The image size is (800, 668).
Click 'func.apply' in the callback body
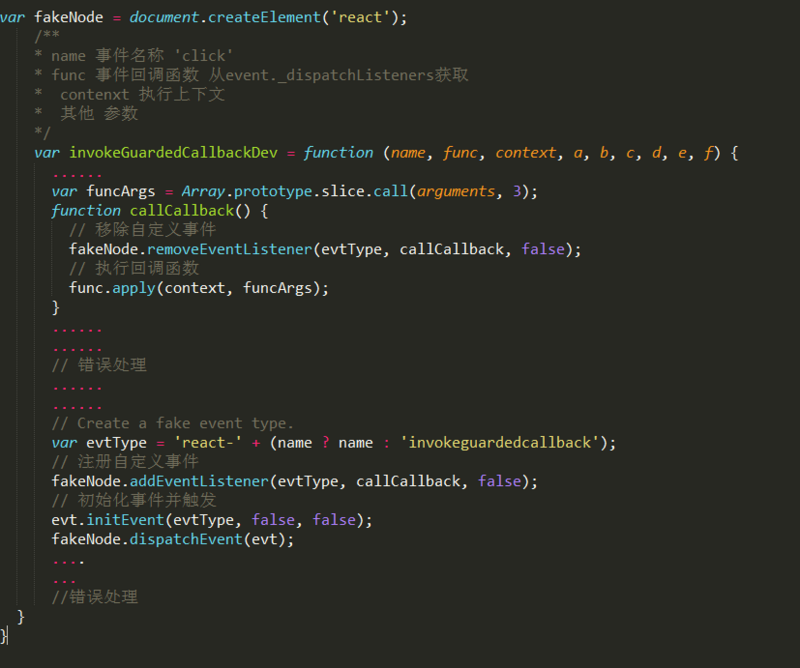pyautogui.click(x=112, y=288)
